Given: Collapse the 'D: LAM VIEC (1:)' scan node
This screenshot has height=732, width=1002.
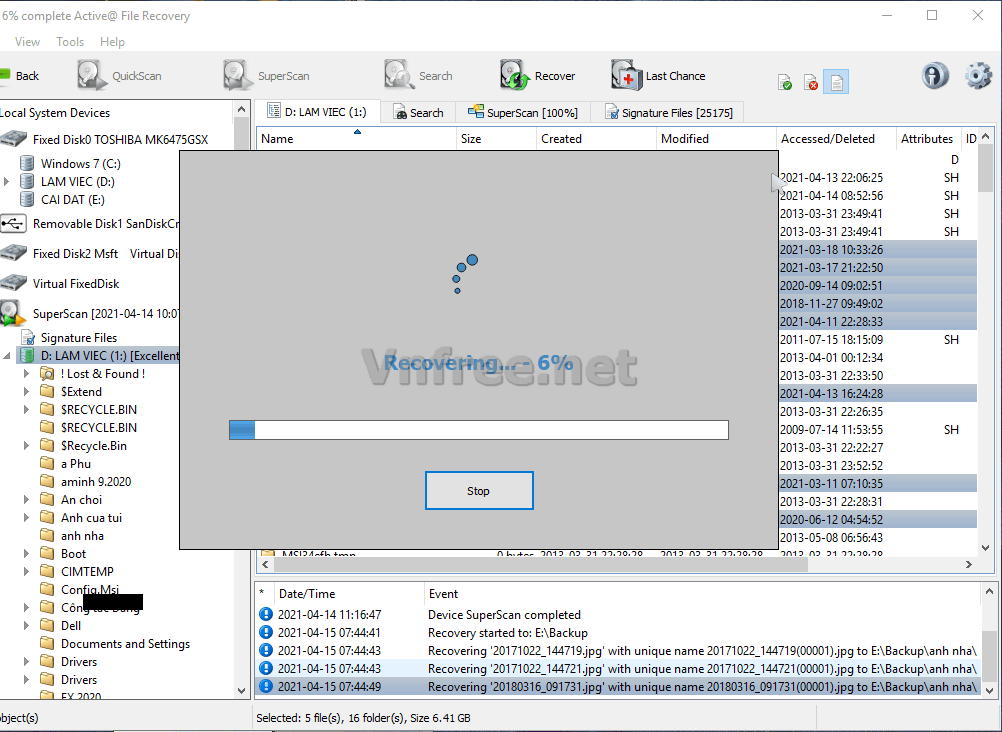Looking at the screenshot, I should (x=9, y=356).
